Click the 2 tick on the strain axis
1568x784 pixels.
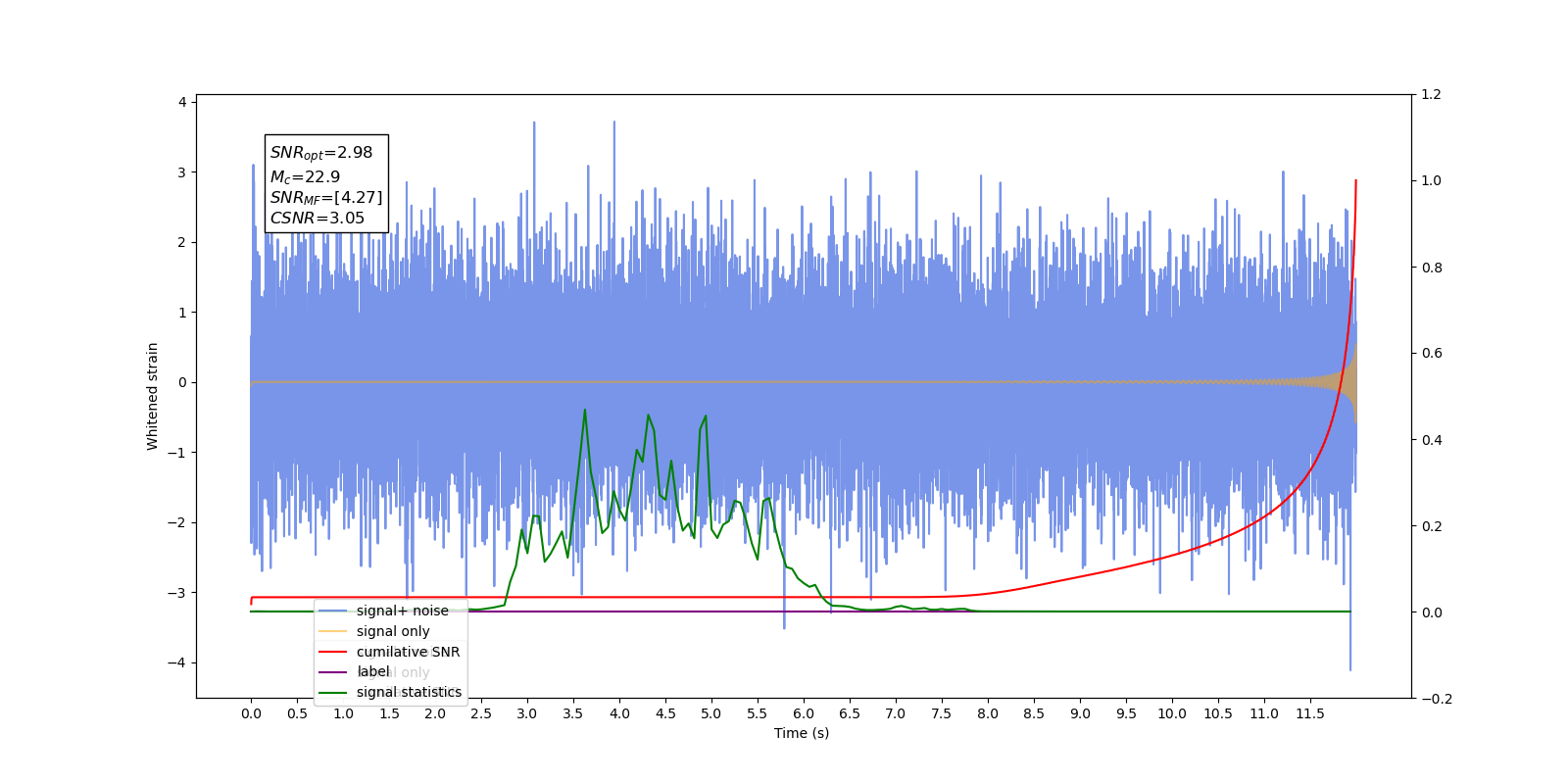[182, 242]
